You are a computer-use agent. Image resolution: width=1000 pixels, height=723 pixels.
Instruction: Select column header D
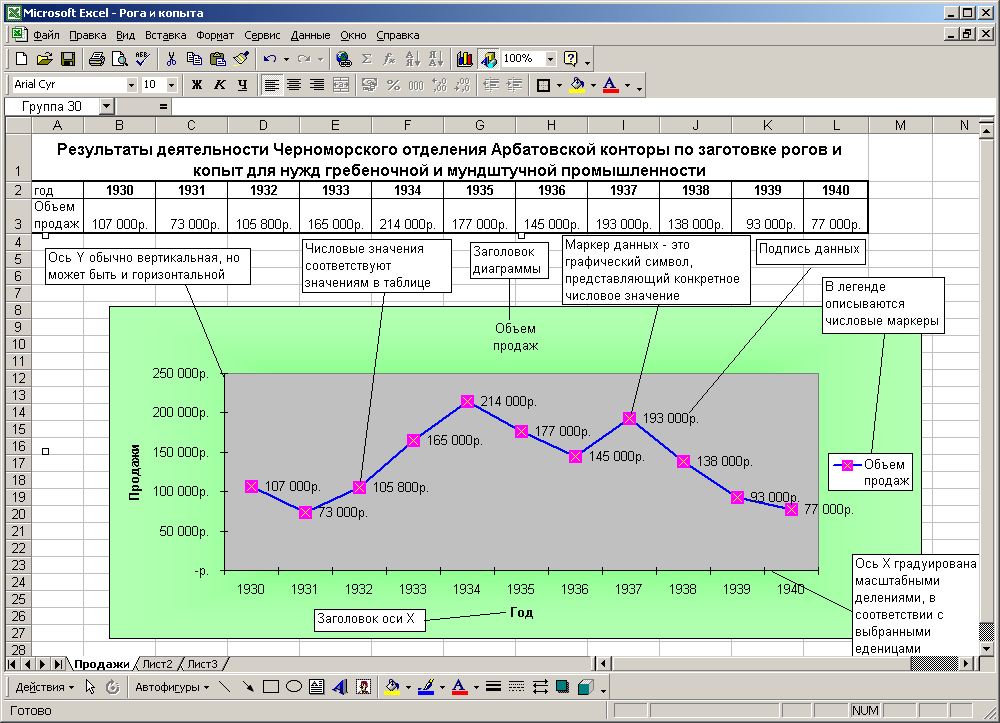263,126
